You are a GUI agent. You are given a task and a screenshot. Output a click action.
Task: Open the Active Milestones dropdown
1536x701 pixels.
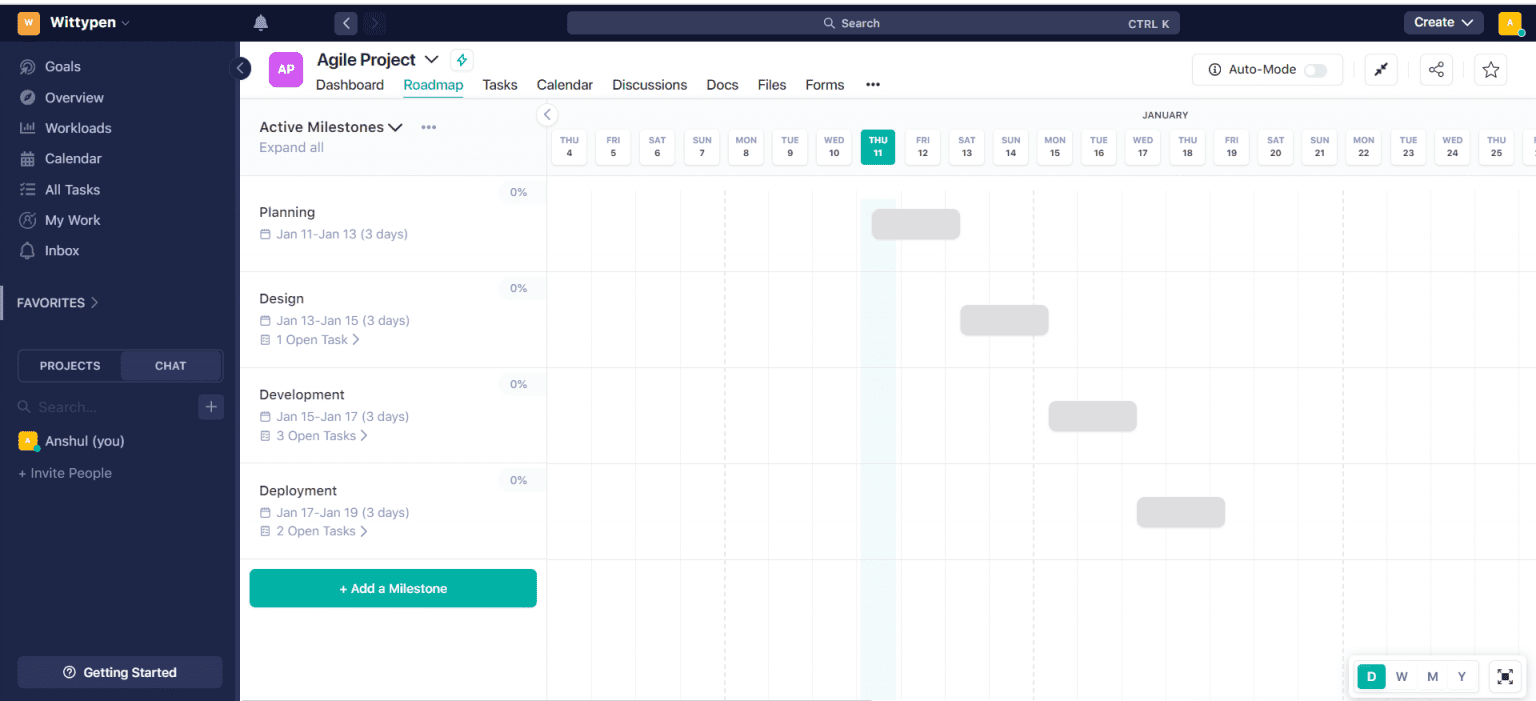pos(396,127)
